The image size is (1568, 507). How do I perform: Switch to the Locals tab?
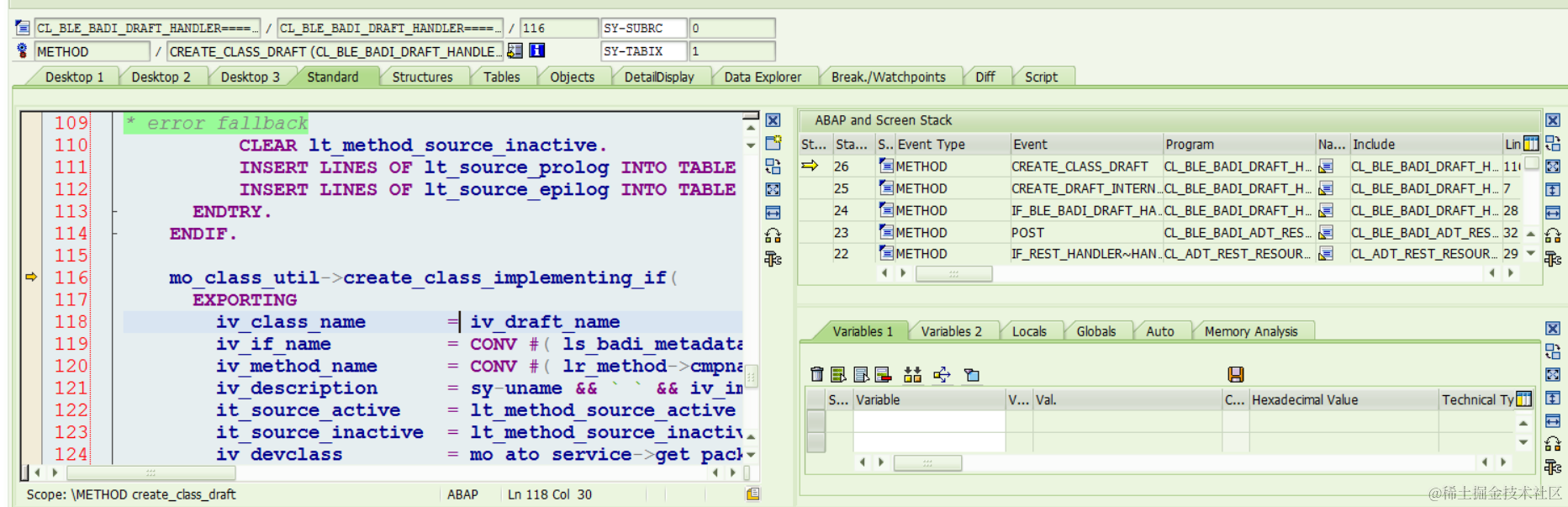coord(1029,331)
